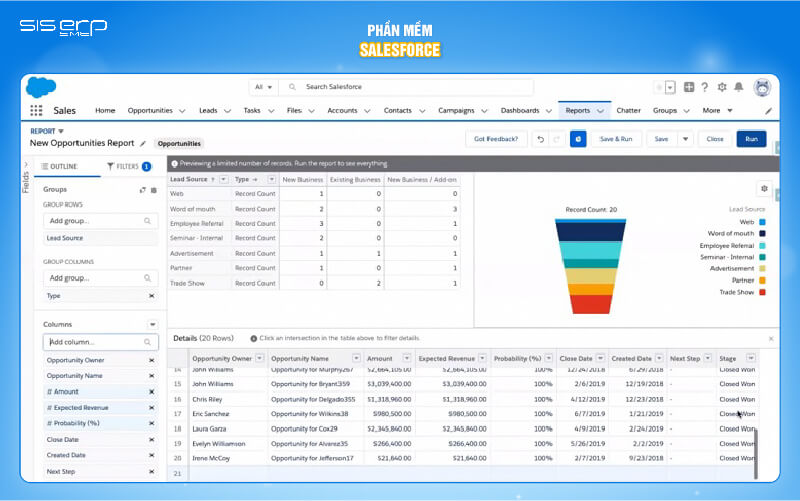Screen dimensions: 800x501
Task: Open the Setup gear icon
Action: tap(722, 87)
